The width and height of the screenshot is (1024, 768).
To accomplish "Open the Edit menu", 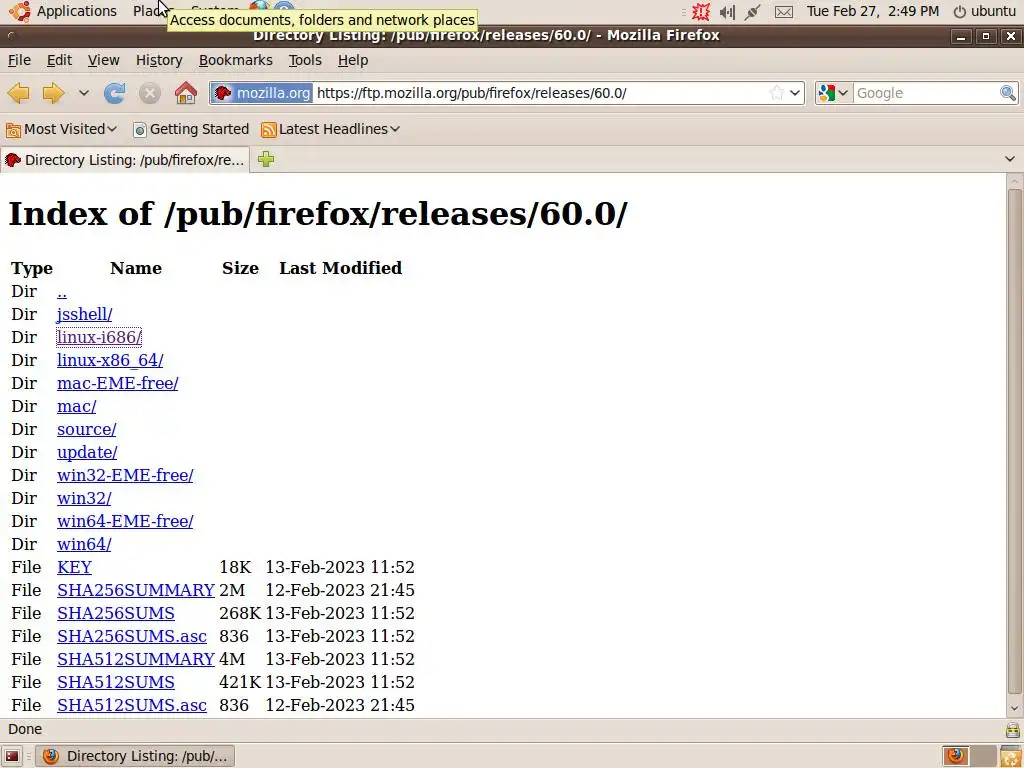I will click(59, 60).
